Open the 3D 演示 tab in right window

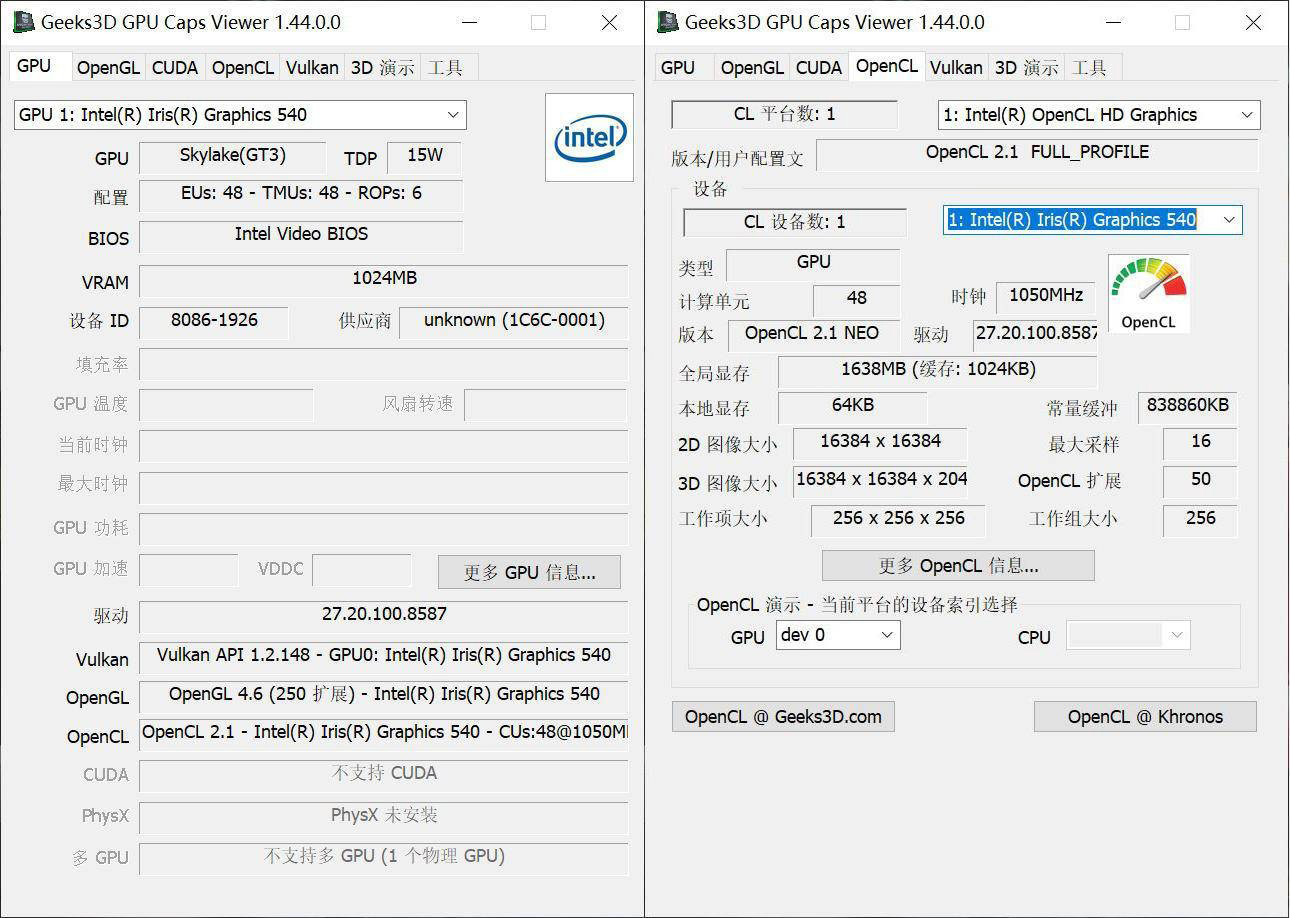tap(1026, 67)
